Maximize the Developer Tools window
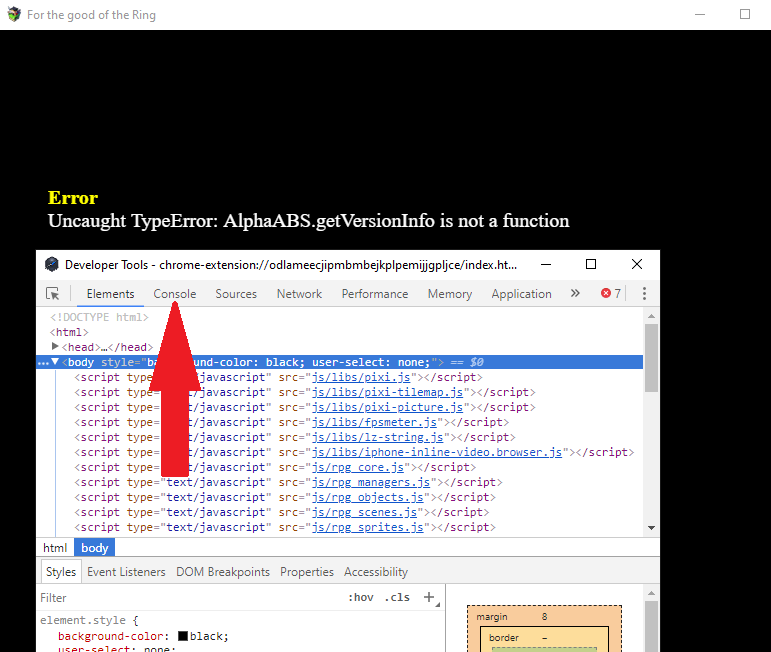 (591, 265)
